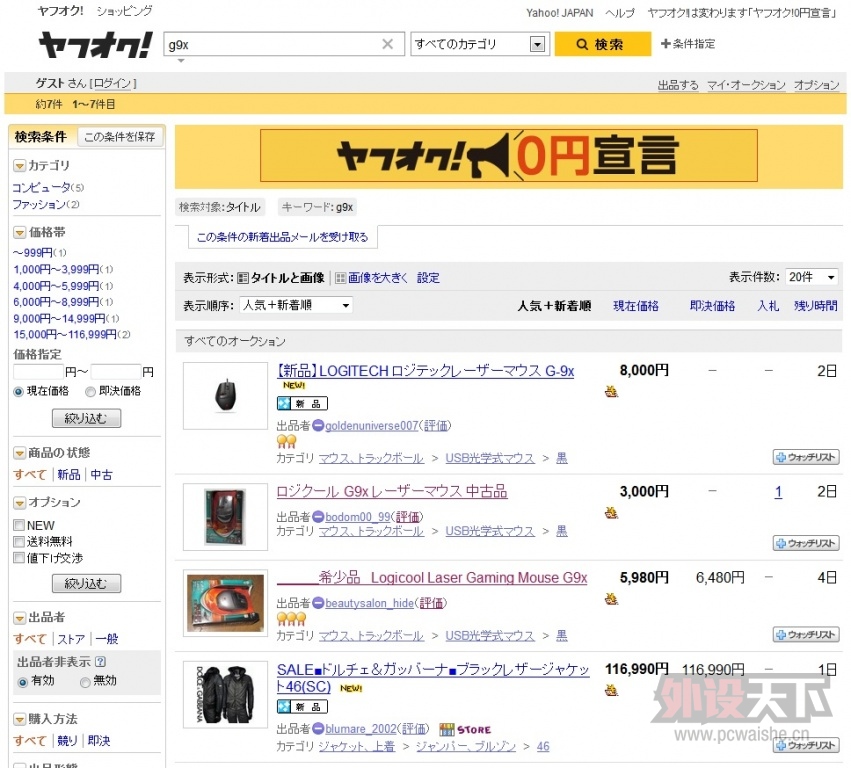Click rating medals under goldenuniverse007
851x768 pixels.
coord(287,441)
